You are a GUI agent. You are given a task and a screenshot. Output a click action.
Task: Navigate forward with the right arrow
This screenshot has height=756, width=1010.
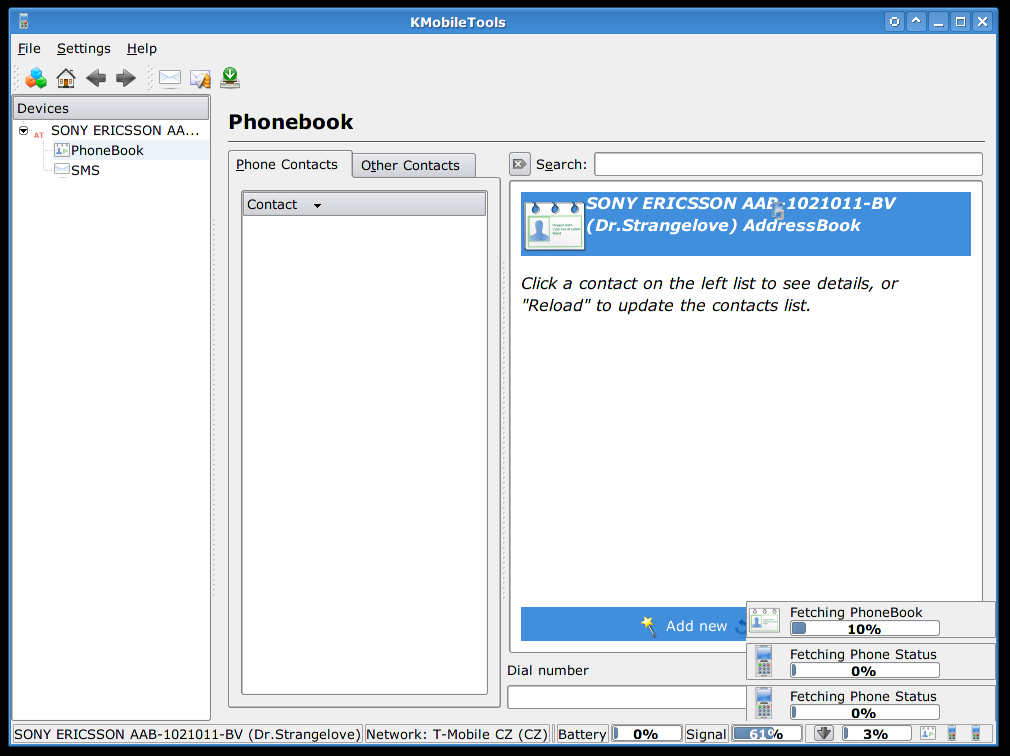(x=126, y=79)
